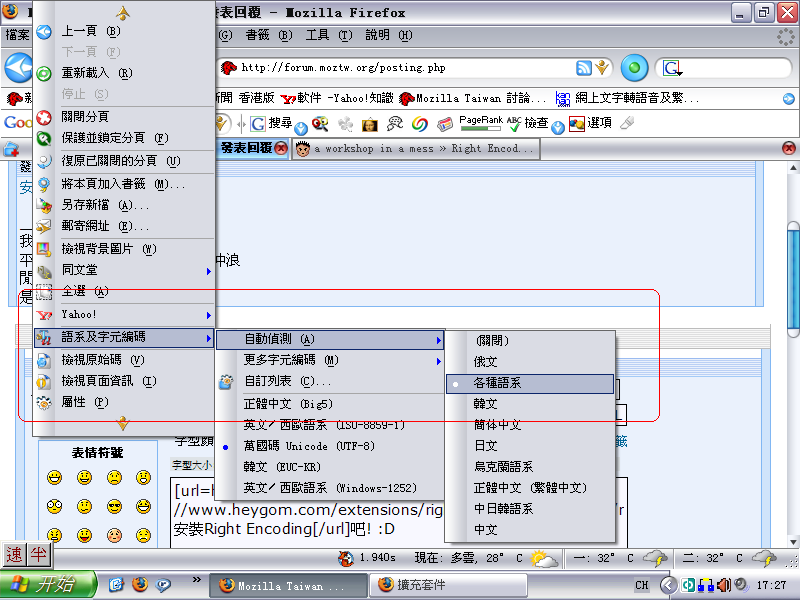Select 萬國碼 Unicode (UTF-8) encoding
This screenshot has height=600, width=800.
click(309, 446)
